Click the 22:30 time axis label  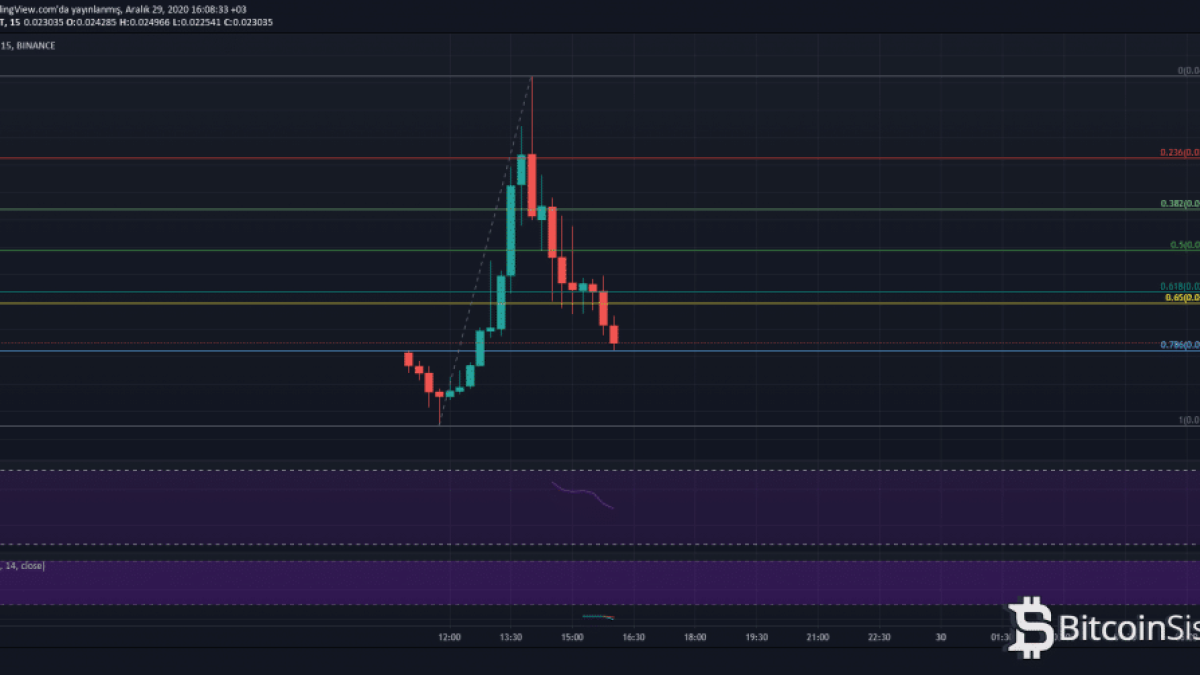click(879, 637)
